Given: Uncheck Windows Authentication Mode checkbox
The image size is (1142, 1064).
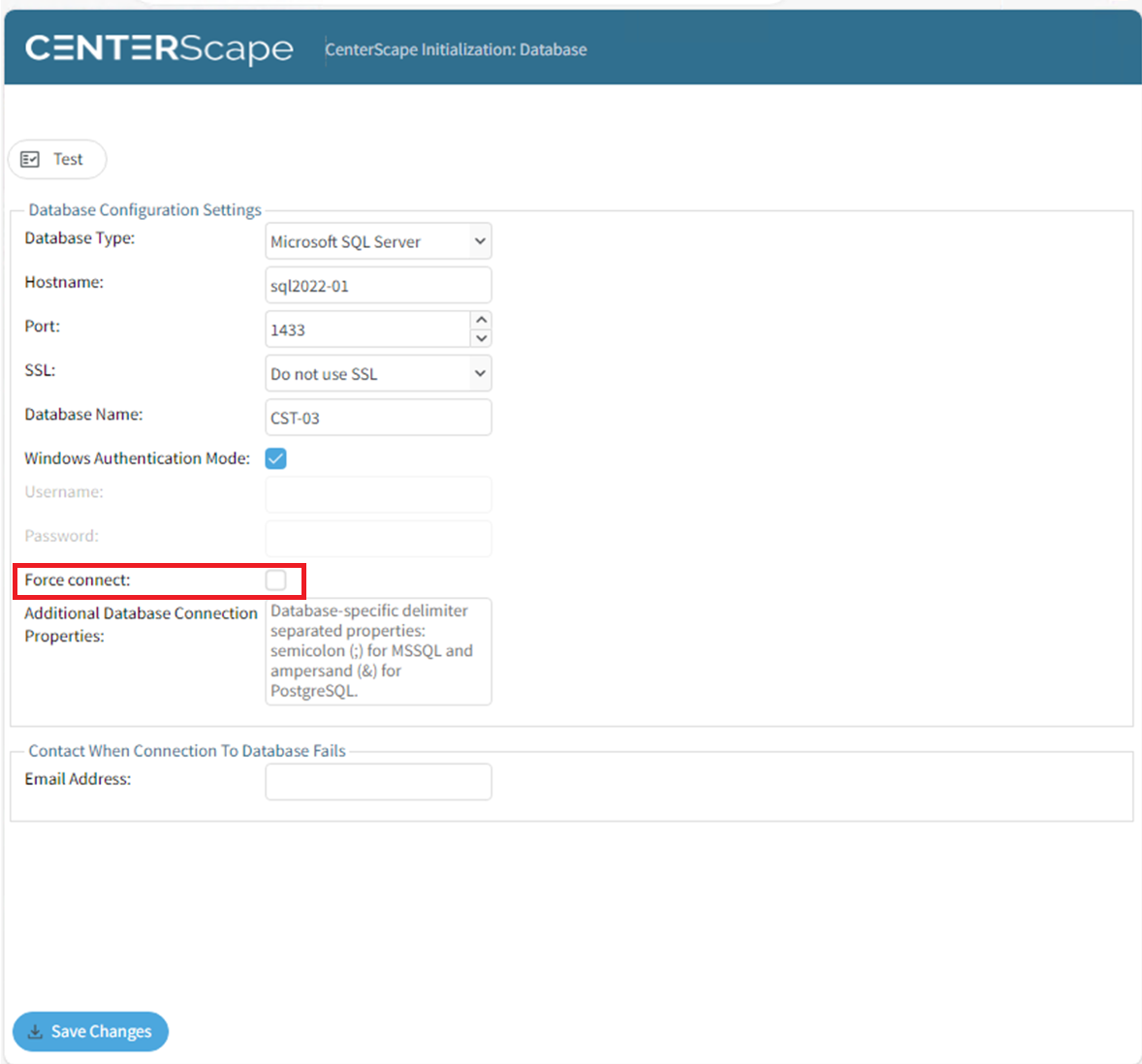Looking at the screenshot, I should [x=276, y=458].
